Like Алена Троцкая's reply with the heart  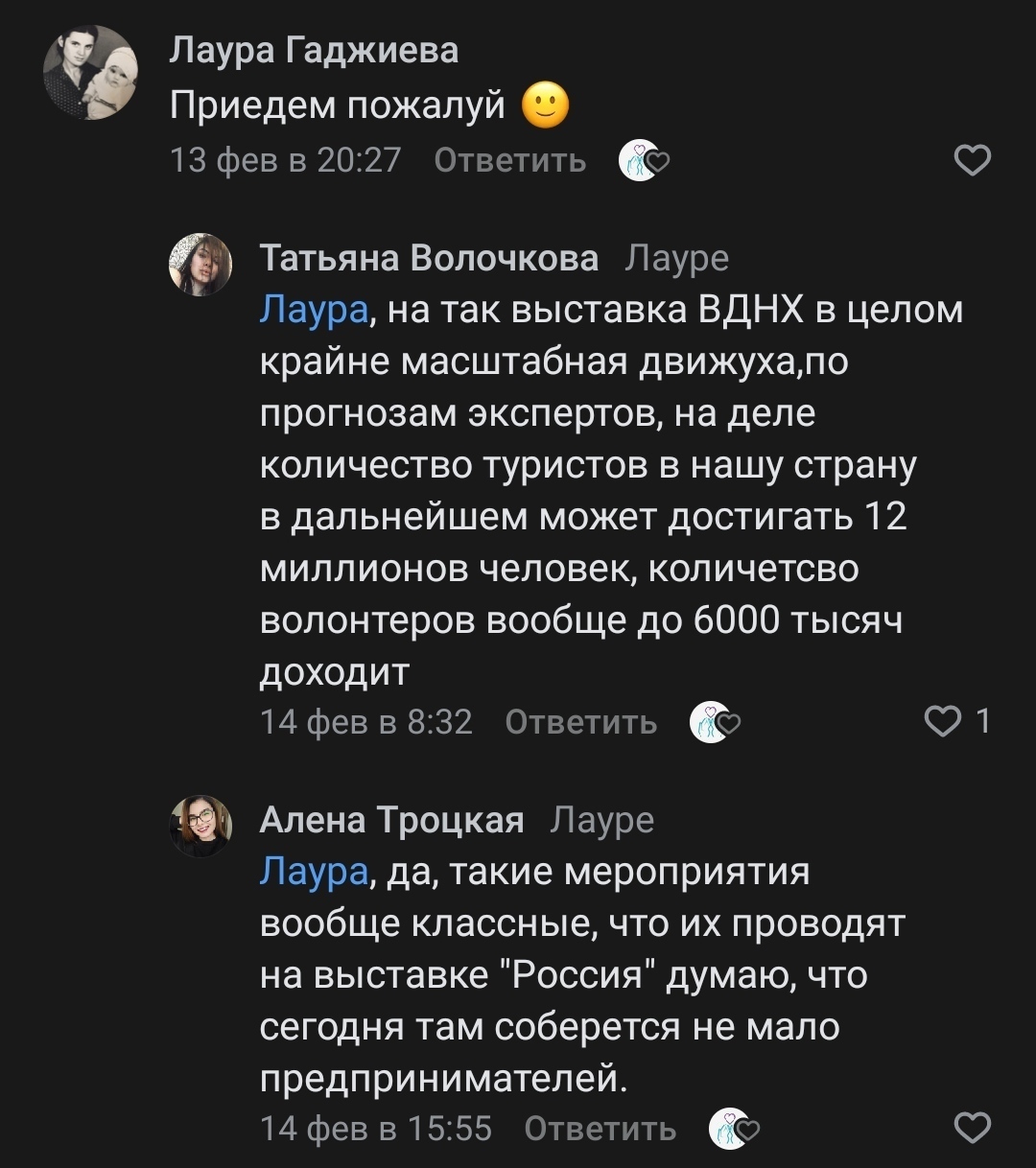(x=974, y=1129)
